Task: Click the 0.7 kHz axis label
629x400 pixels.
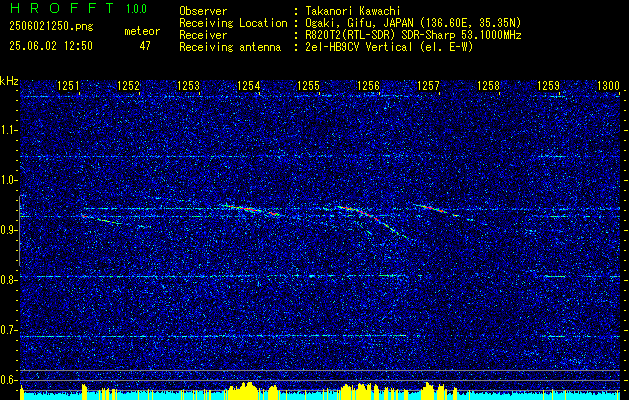Action: (x=9, y=330)
